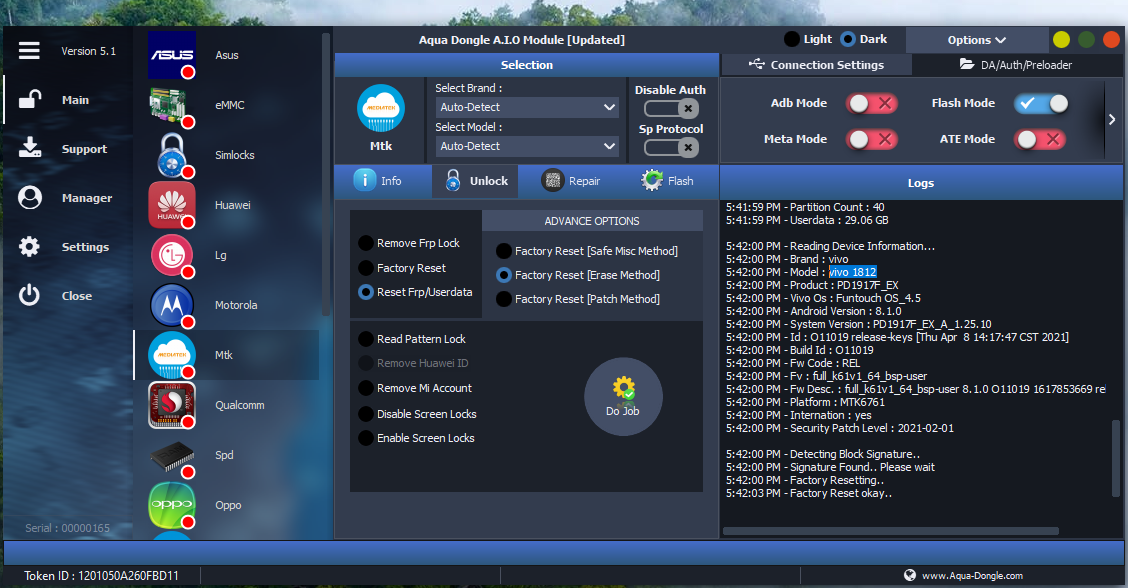Viewport: 1128px width, 588px height.
Task: Choose Factory Reset [Safe Misc Method]
Action: pyautogui.click(x=587, y=250)
